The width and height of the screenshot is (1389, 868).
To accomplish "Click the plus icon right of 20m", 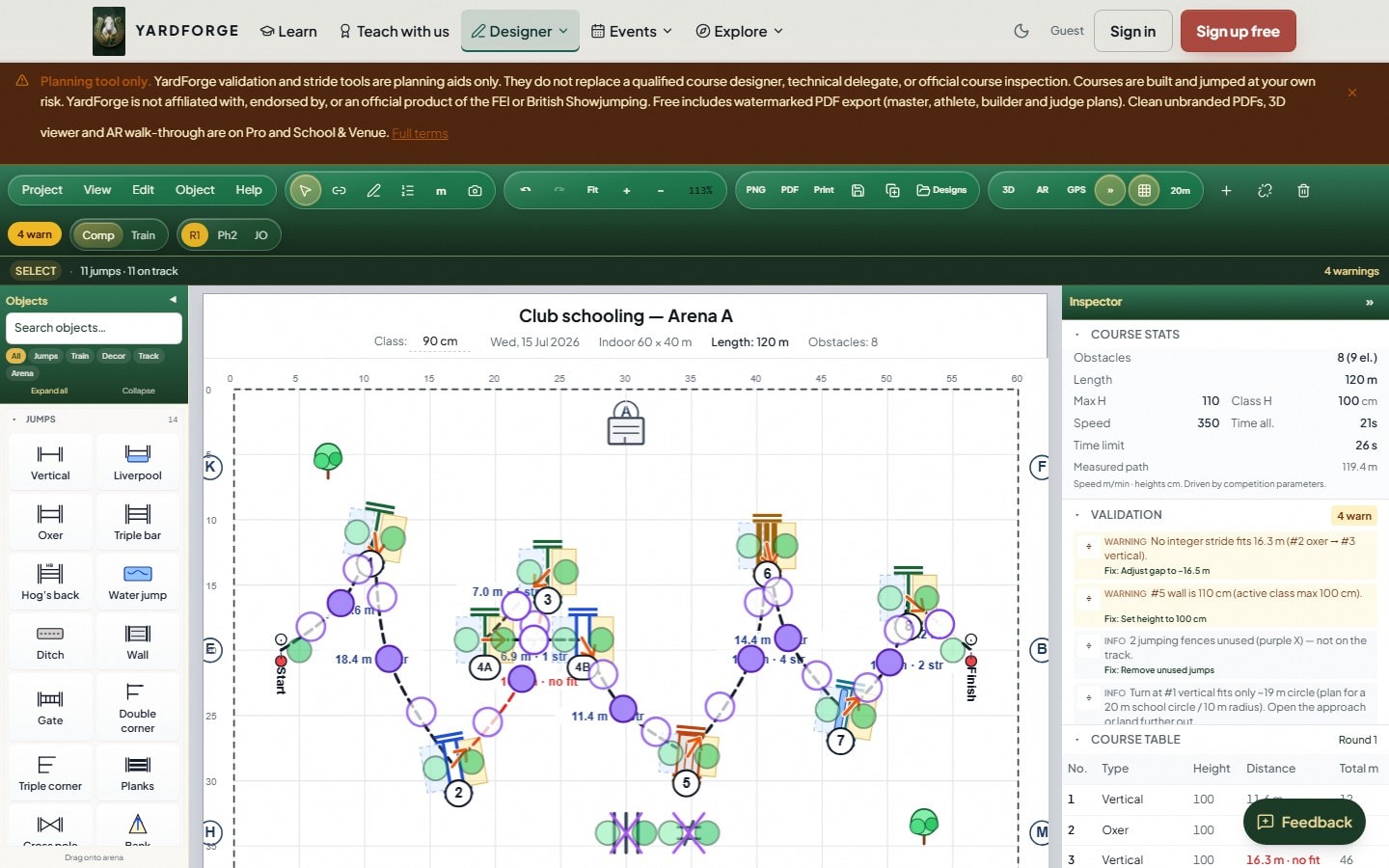I will point(1226,190).
